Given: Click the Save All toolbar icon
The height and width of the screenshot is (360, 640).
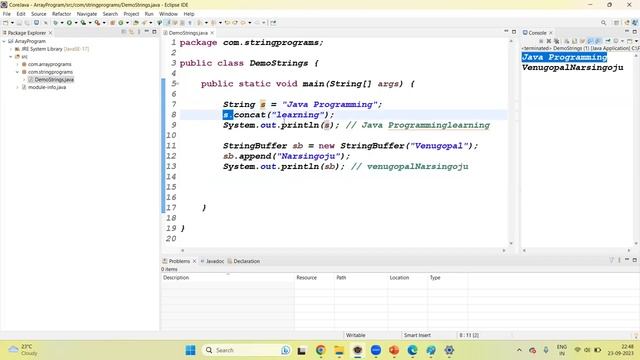Looking at the screenshot, I should point(27,23).
